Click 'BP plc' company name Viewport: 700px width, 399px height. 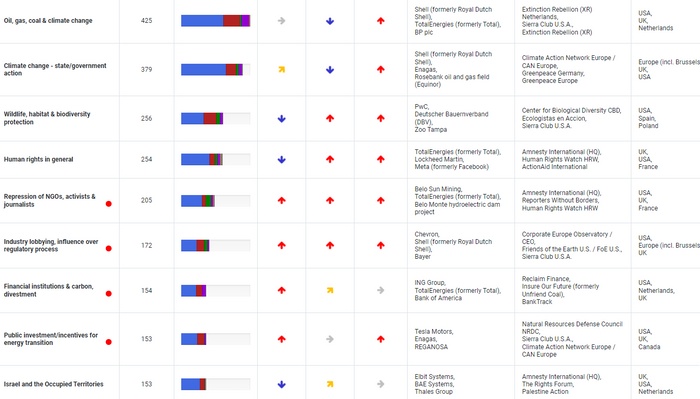click(x=424, y=32)
